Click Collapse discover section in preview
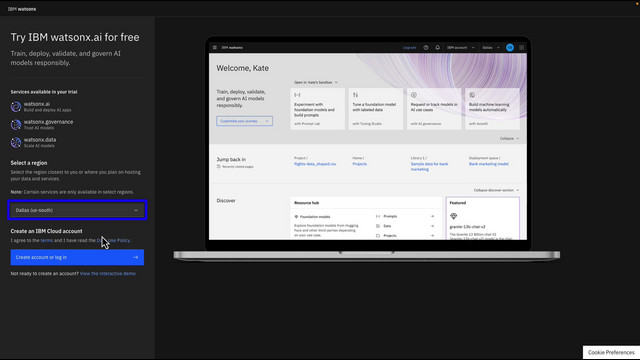 (496, 190)
